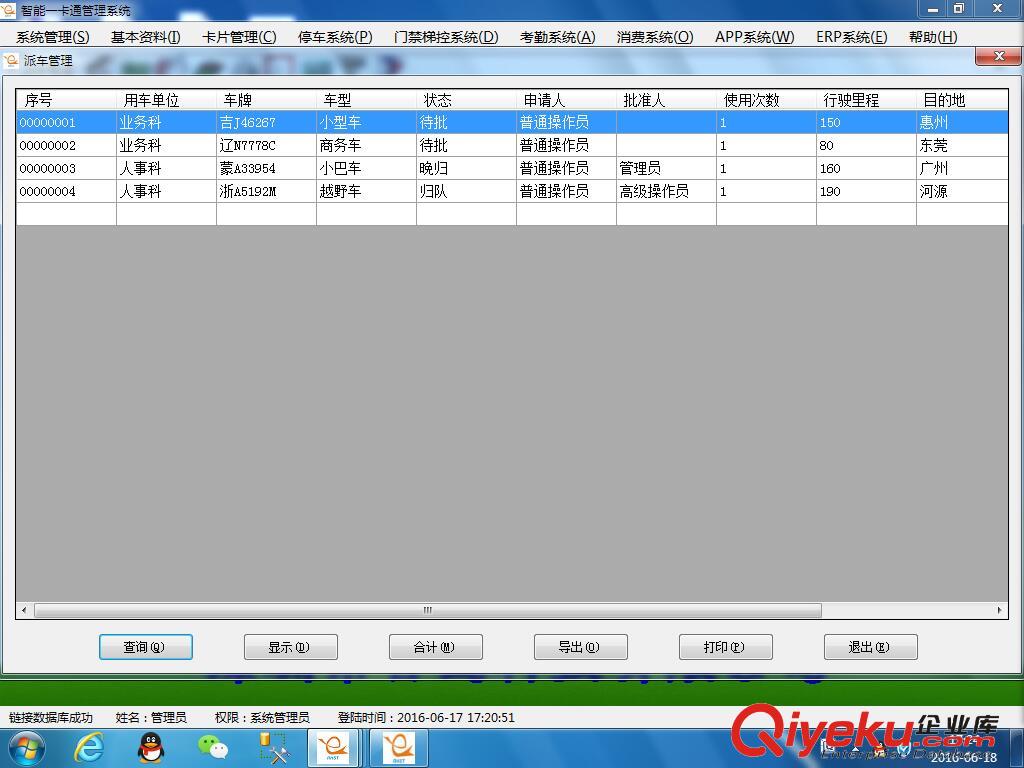Click license plate 蒙A33954
Image resolution: width=1024 pixels, height=768 pixels.
click(x=266, y=168)
